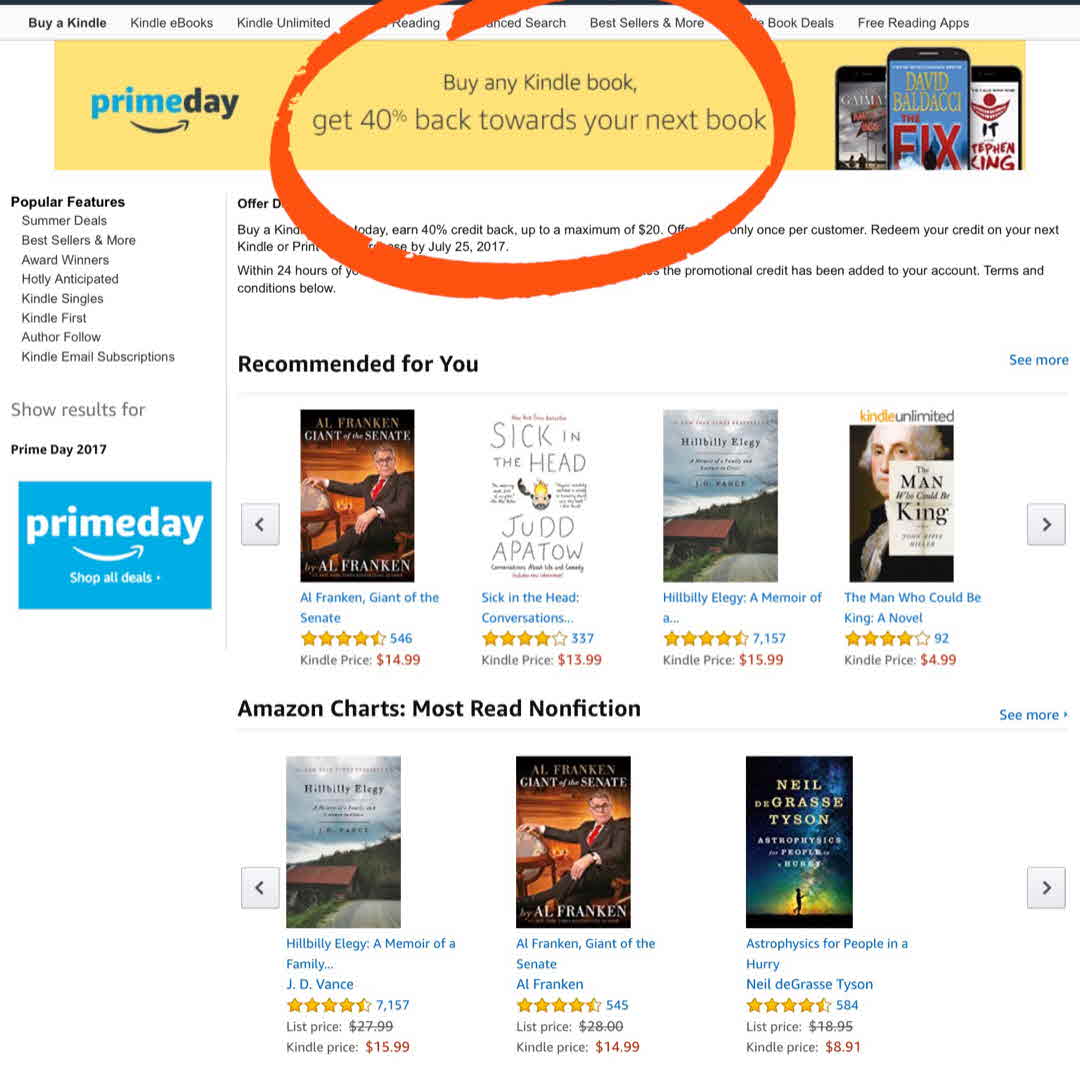The height and width of the screenshot is (1080, 1080).
Task: Open the blue Prime Day Shop all deals banner
Action: pos(115,545)
